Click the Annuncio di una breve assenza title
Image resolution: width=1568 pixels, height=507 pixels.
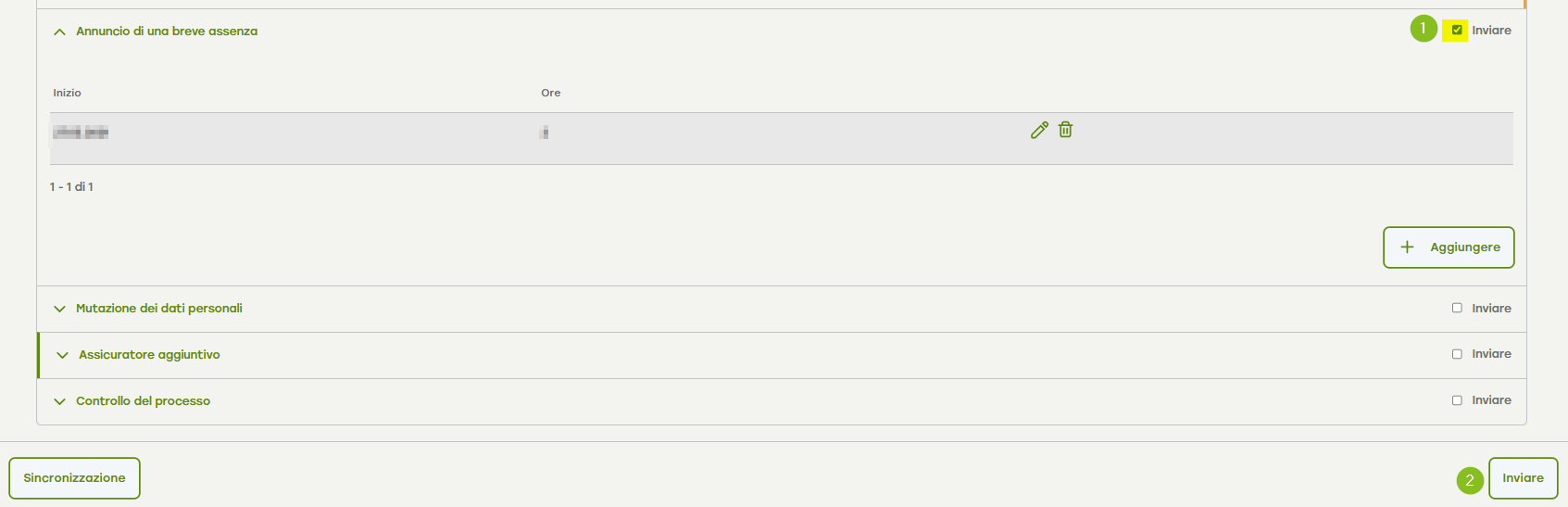(x=167, y=32)
